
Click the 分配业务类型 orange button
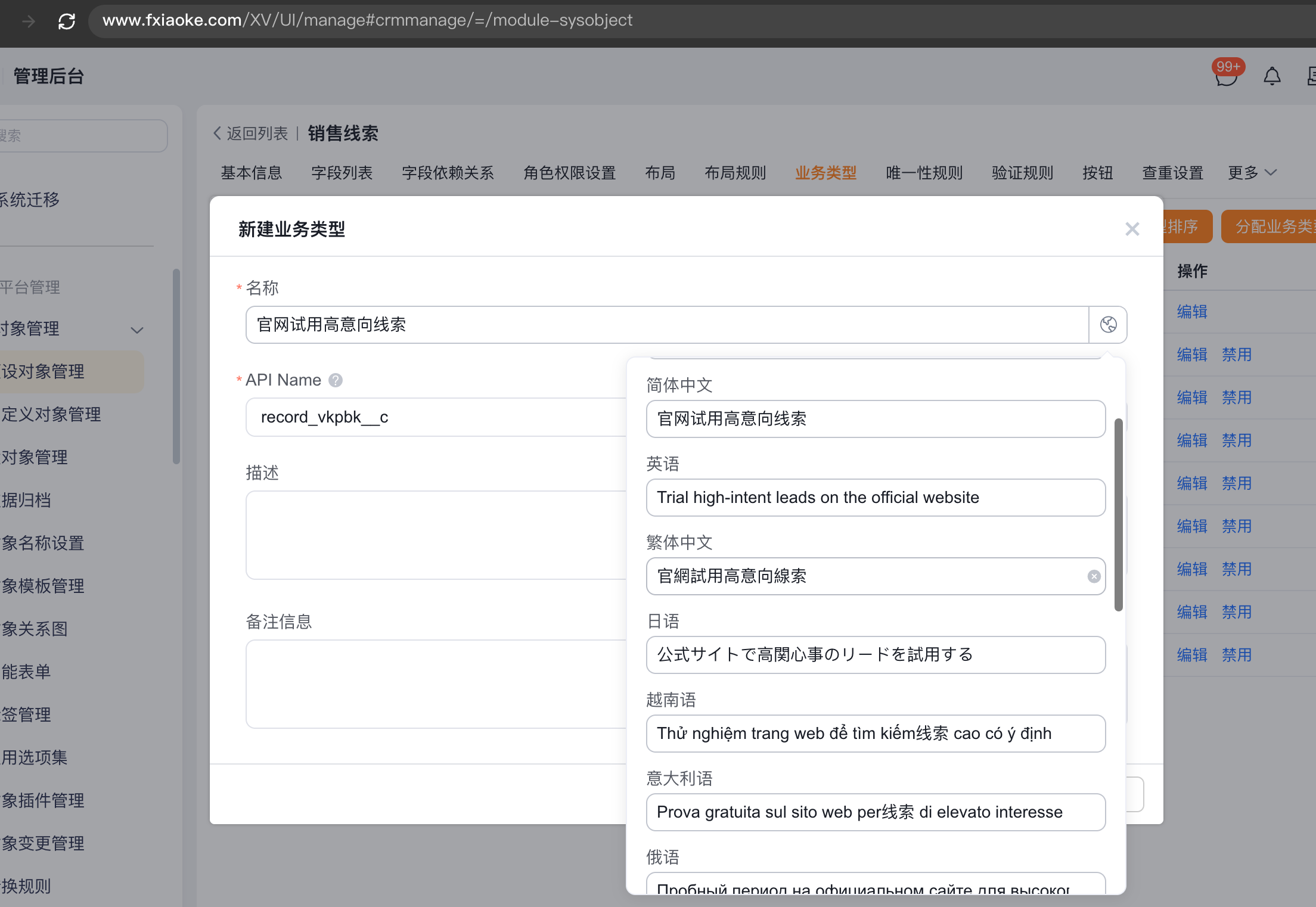tap(1268, 226)
